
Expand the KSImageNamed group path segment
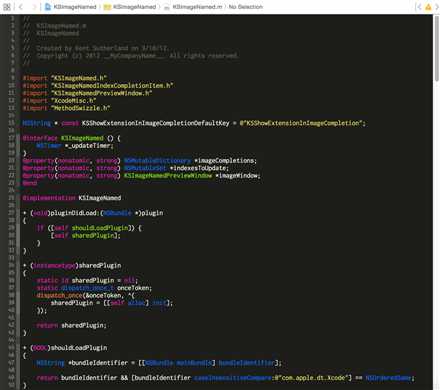tap(134, 7)
